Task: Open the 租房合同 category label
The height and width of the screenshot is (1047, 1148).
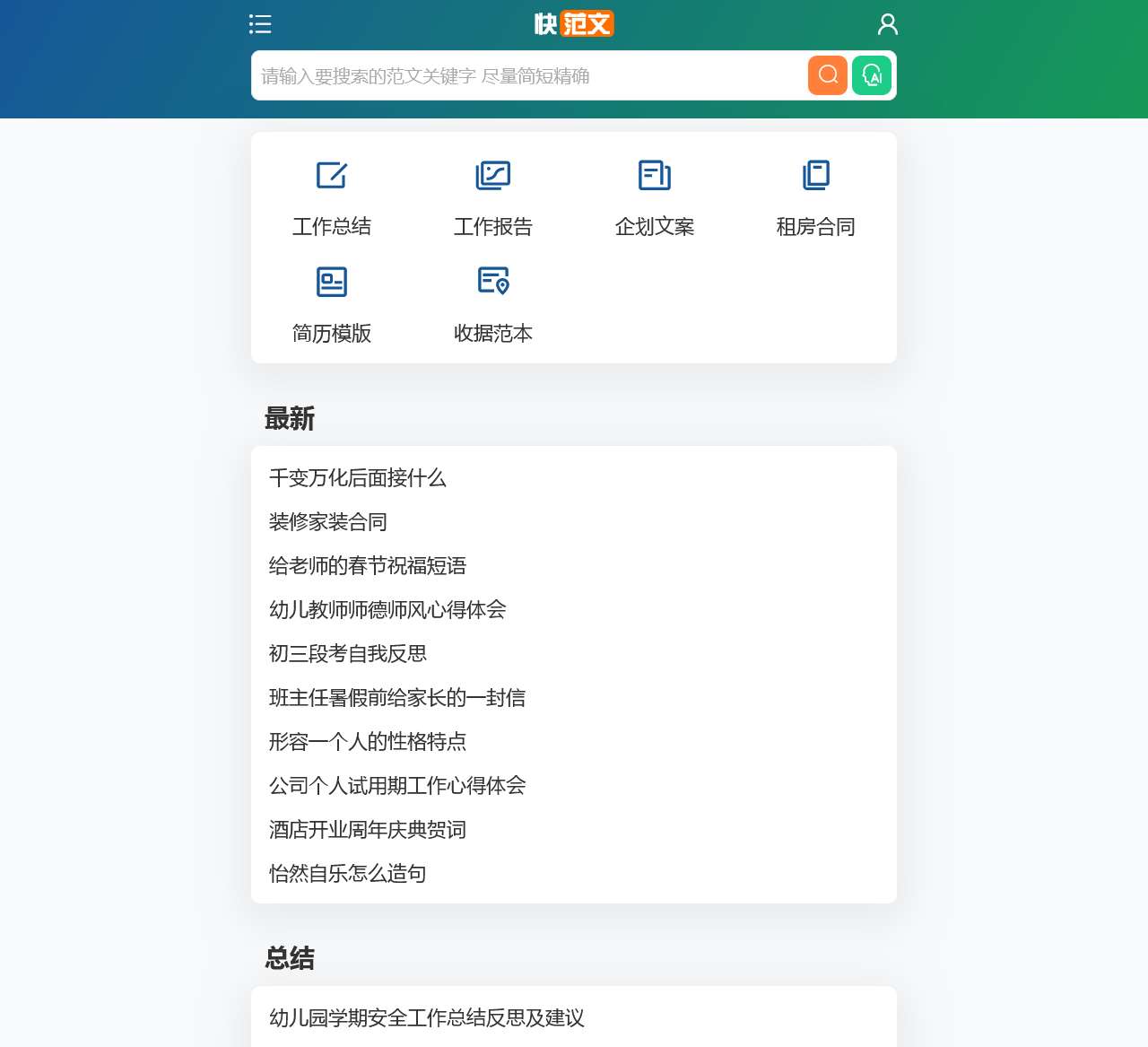Action: [x=816, y=227]
